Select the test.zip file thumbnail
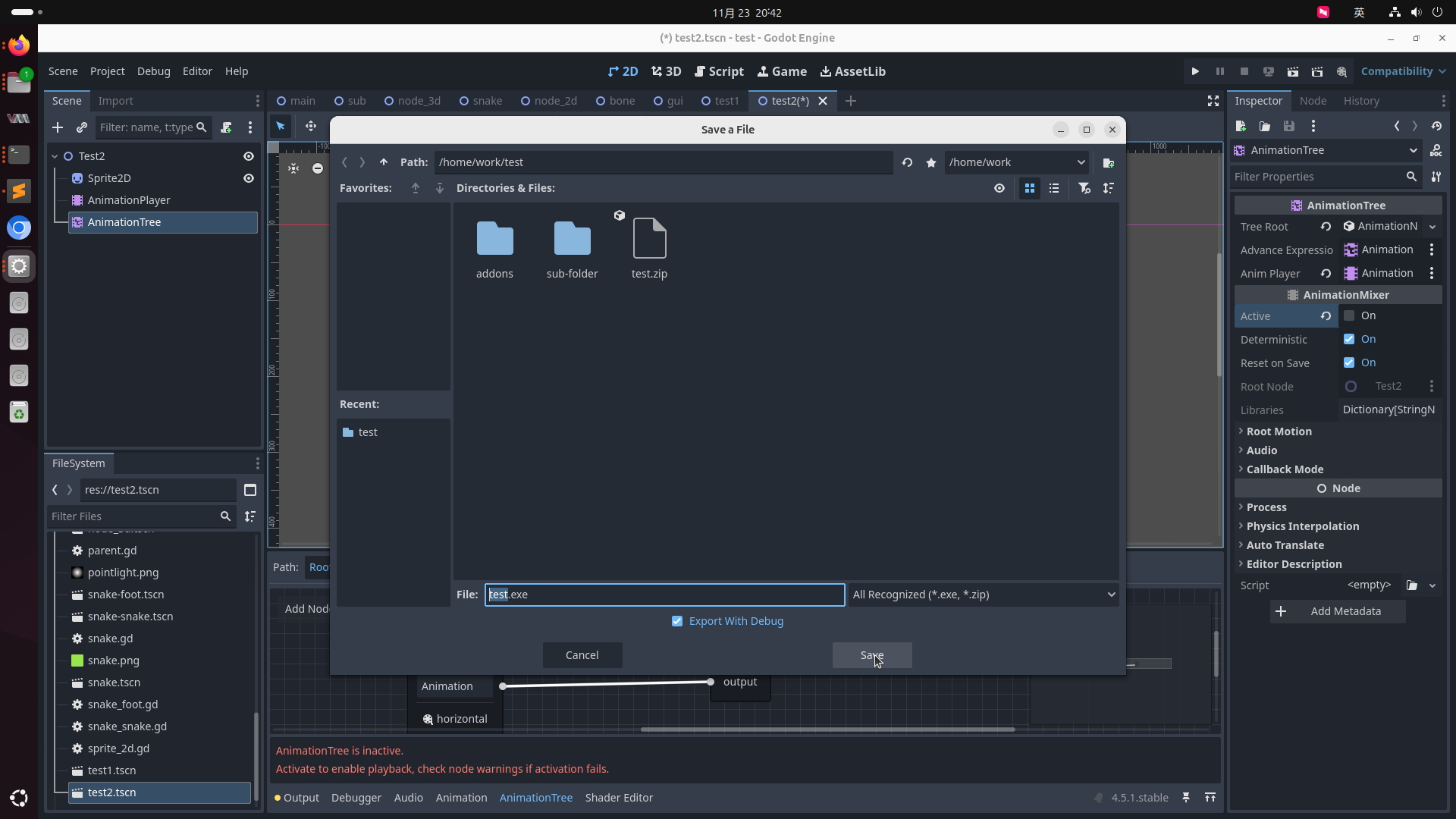Viewport: 1456px width, 819px height. click(649, 240)
